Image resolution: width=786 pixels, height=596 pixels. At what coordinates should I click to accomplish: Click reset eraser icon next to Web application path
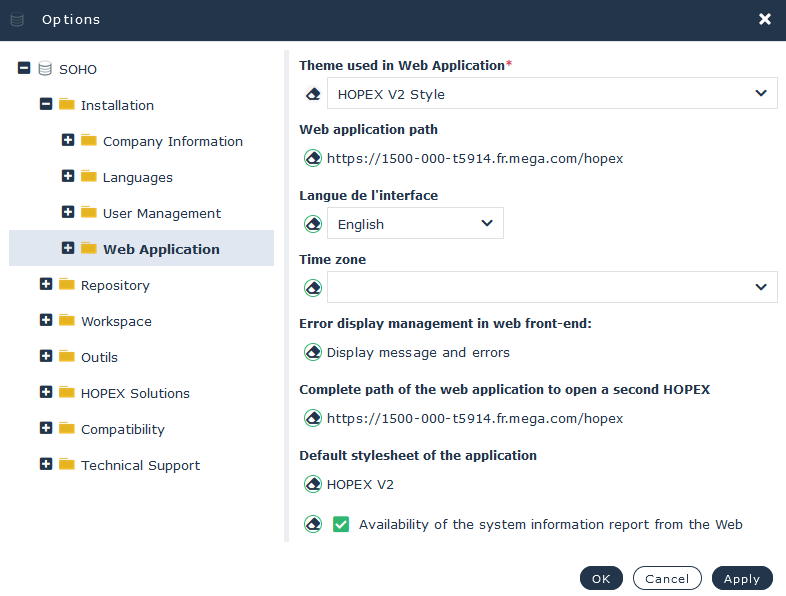313,158
